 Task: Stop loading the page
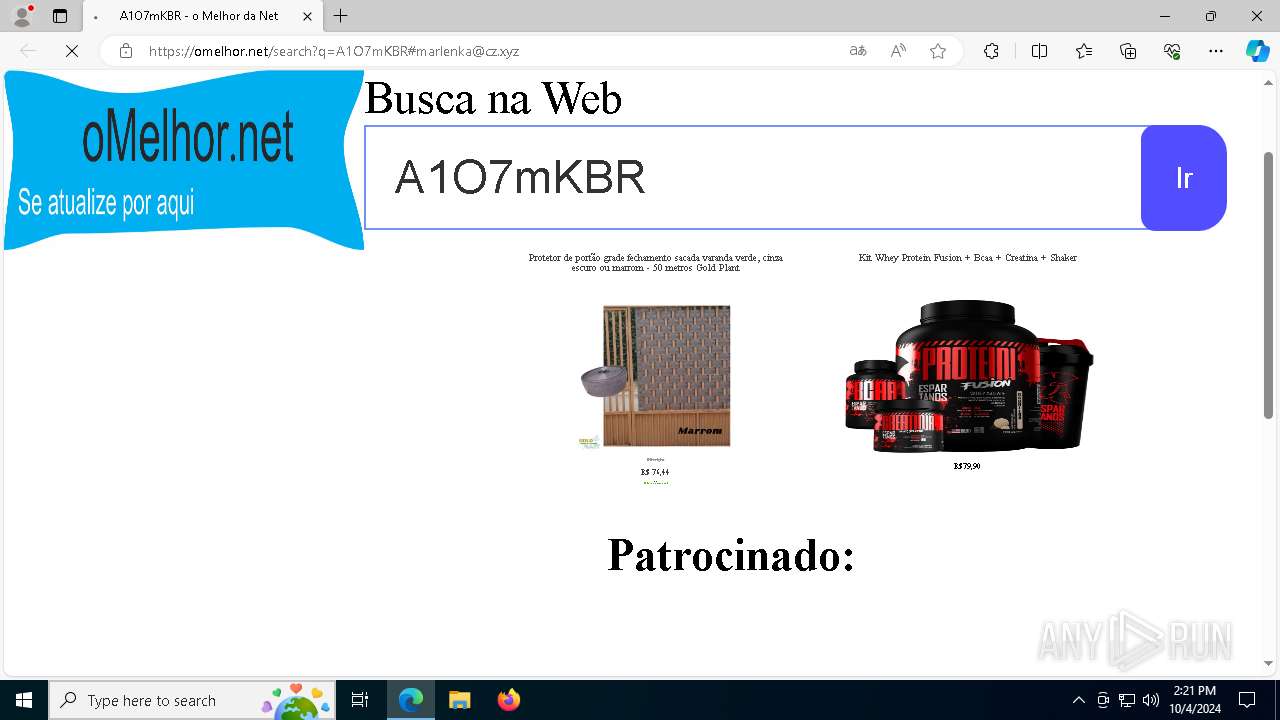[x=72, y=51]
